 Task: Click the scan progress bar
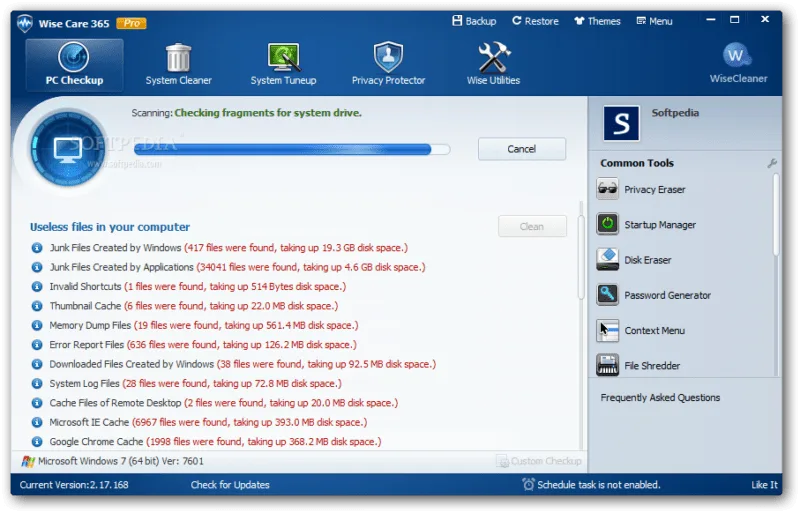tap(292, 149)
